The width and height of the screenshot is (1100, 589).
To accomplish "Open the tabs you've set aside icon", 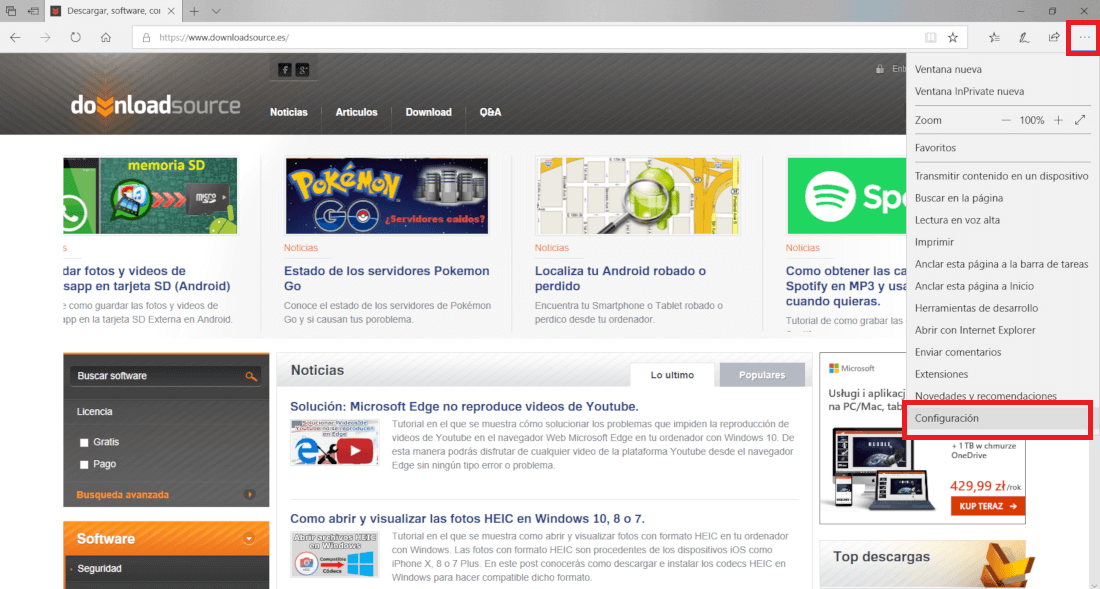I will tap(11, 11).
